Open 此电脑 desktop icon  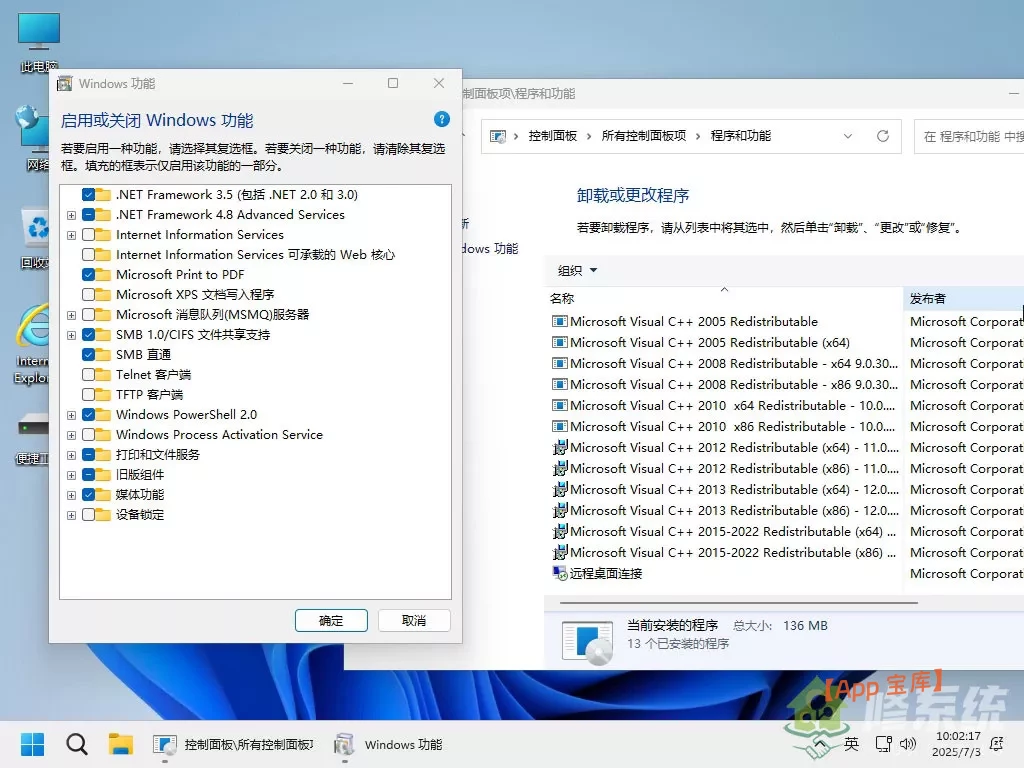tap(38, 30)
